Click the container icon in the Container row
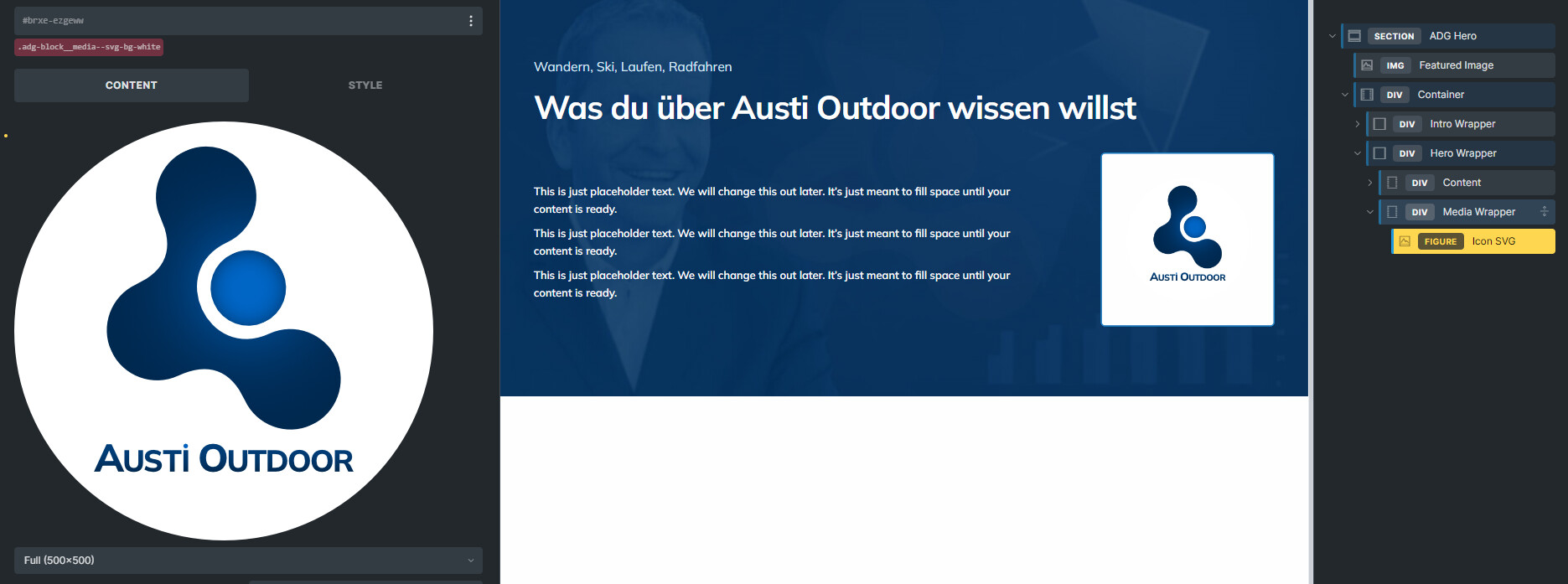The image size is (1568, 584). pyautogui.click(x=1367, y=95)
